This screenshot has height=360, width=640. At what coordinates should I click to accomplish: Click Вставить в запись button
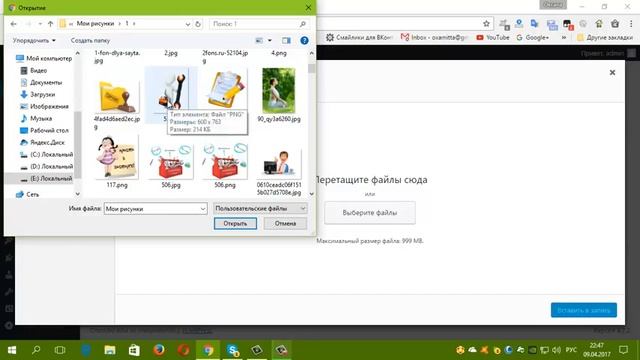coord(584,310)
